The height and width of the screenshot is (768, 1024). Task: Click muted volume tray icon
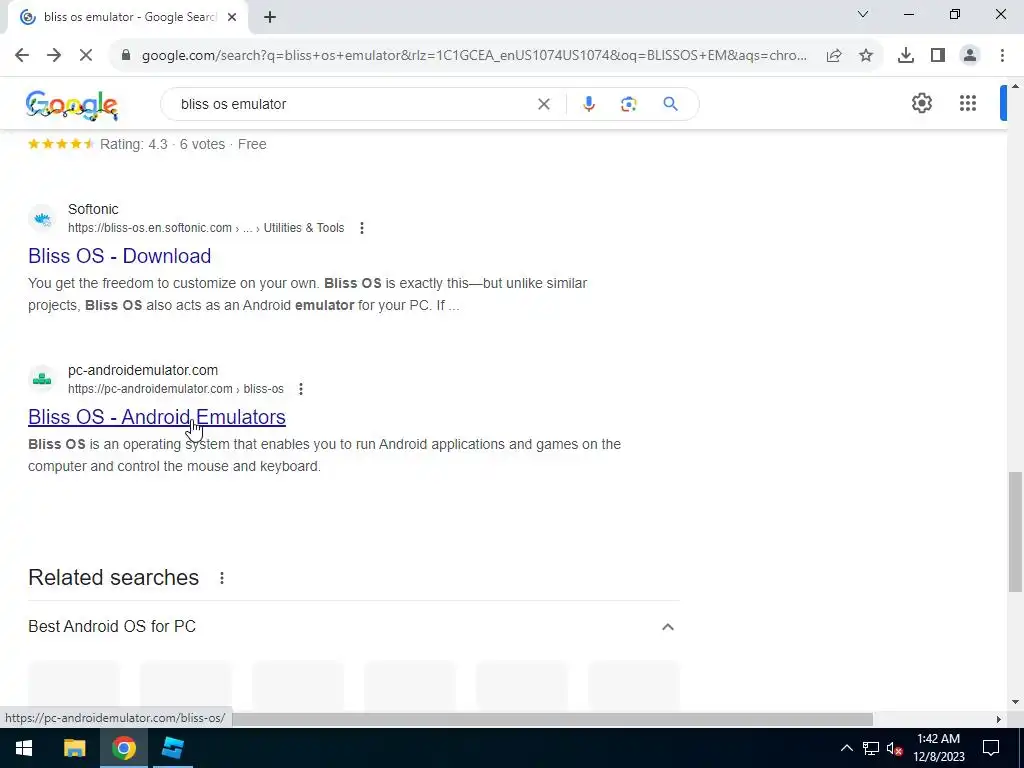[894, 748]
